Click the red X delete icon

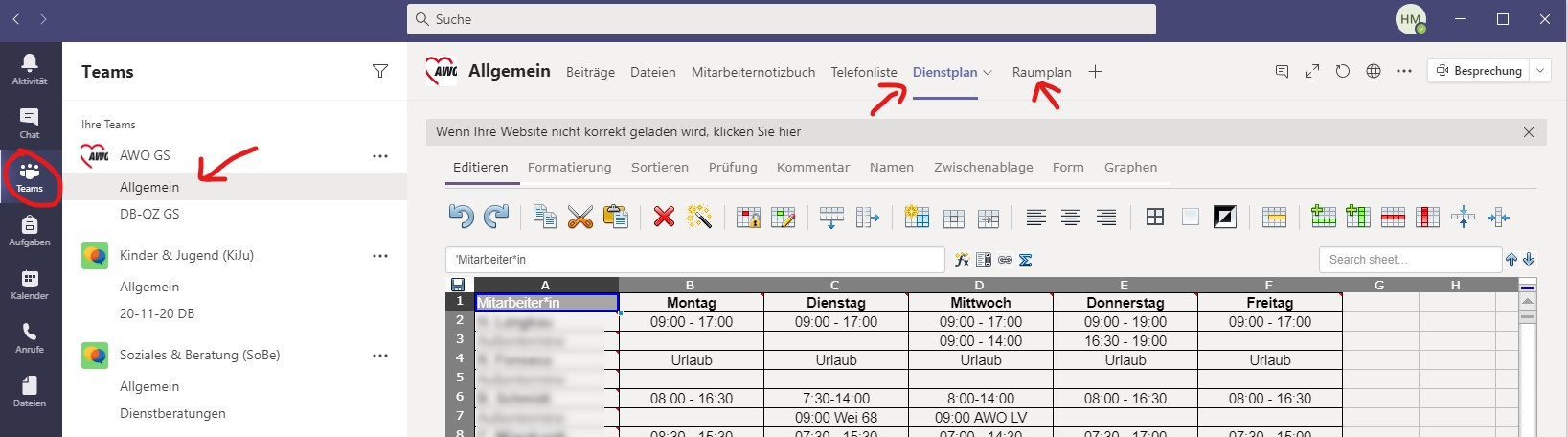click(x=664, y=217)
